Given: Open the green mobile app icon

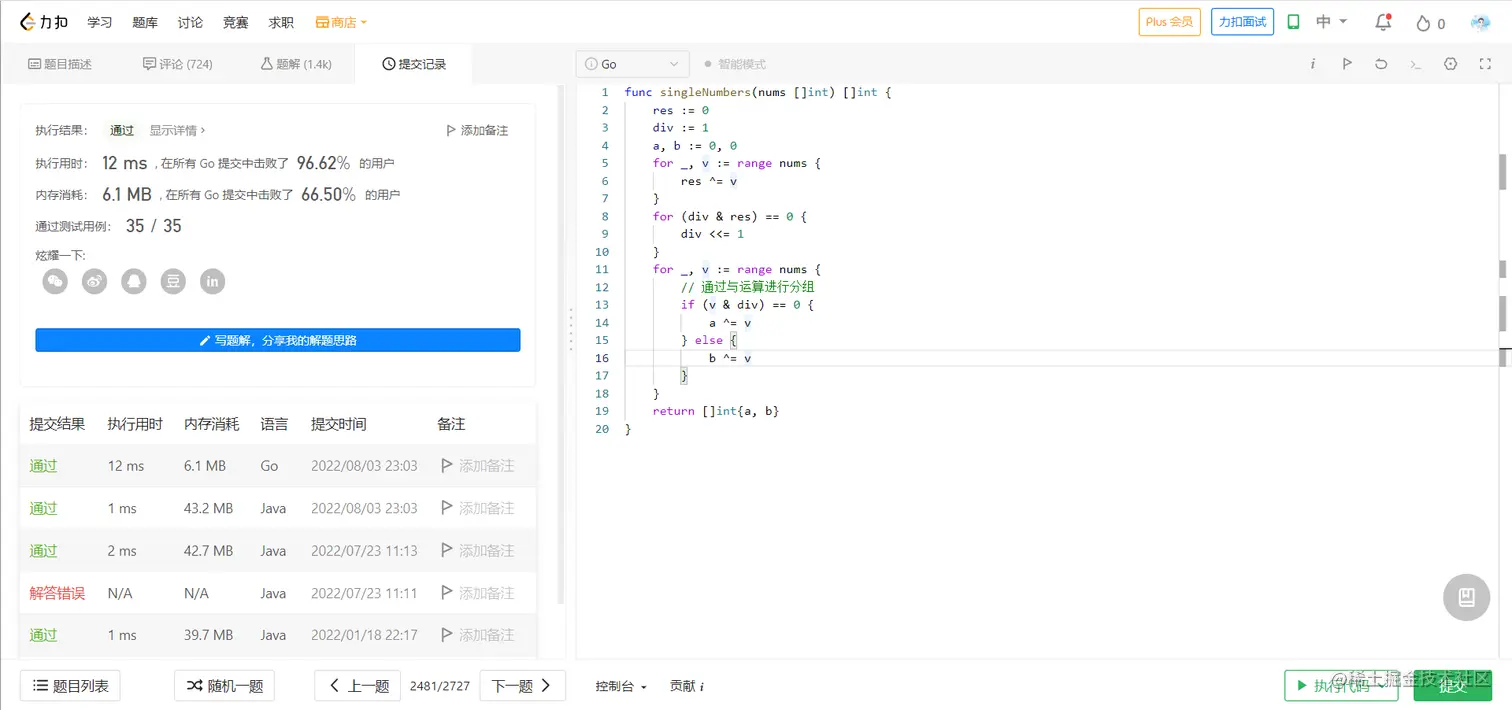Looking at the screenshot, I should pyautogui.click(x=1293, y=22).
